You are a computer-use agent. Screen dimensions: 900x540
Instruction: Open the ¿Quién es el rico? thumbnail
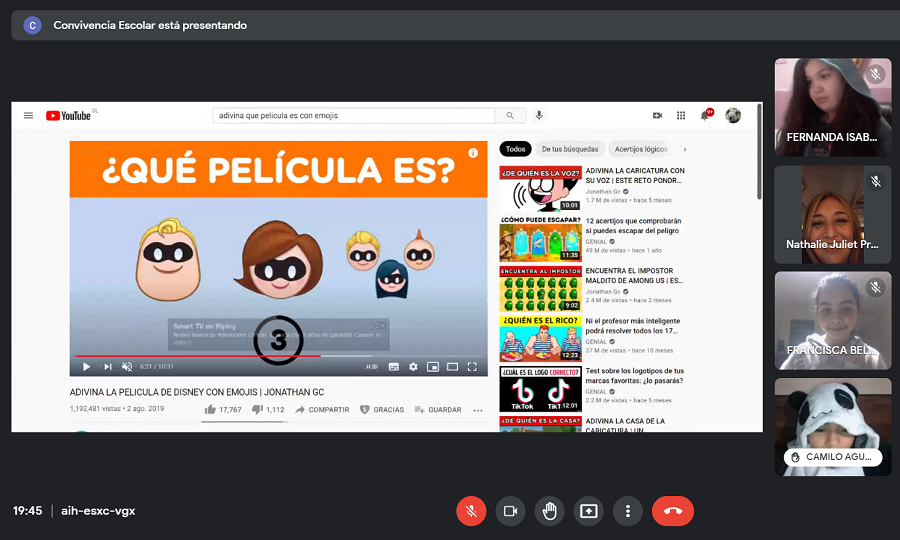[541, 339]
